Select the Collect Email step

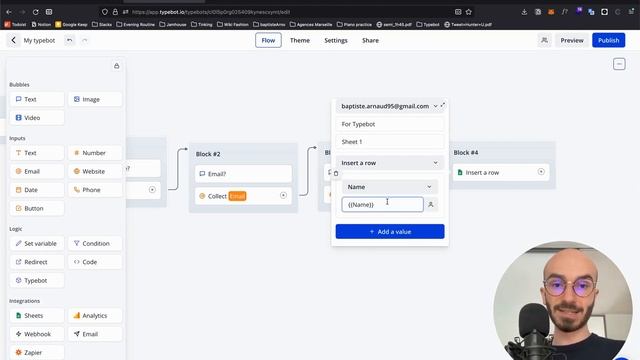243,196
